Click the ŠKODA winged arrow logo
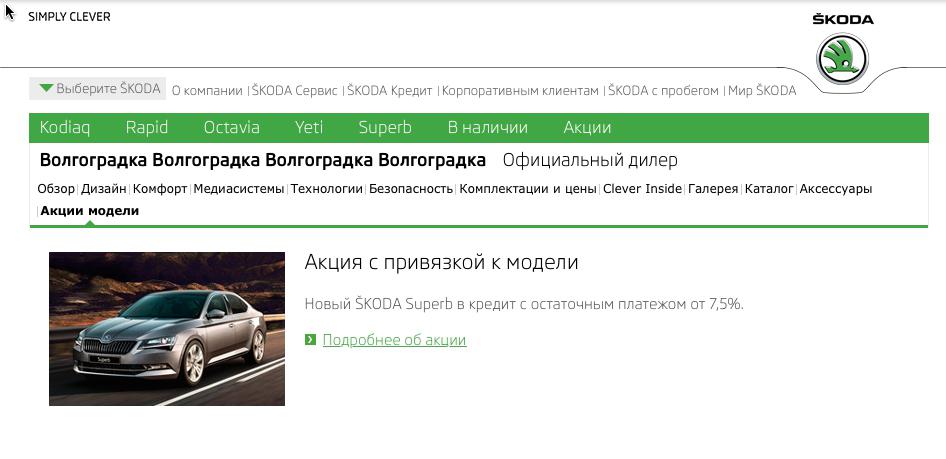Viewport: 946px width, 459px height. pos(842,59)
